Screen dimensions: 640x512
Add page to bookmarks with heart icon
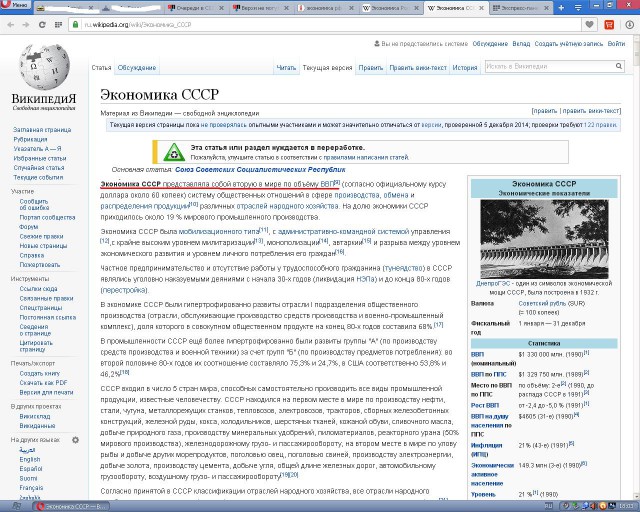point(589,25)
